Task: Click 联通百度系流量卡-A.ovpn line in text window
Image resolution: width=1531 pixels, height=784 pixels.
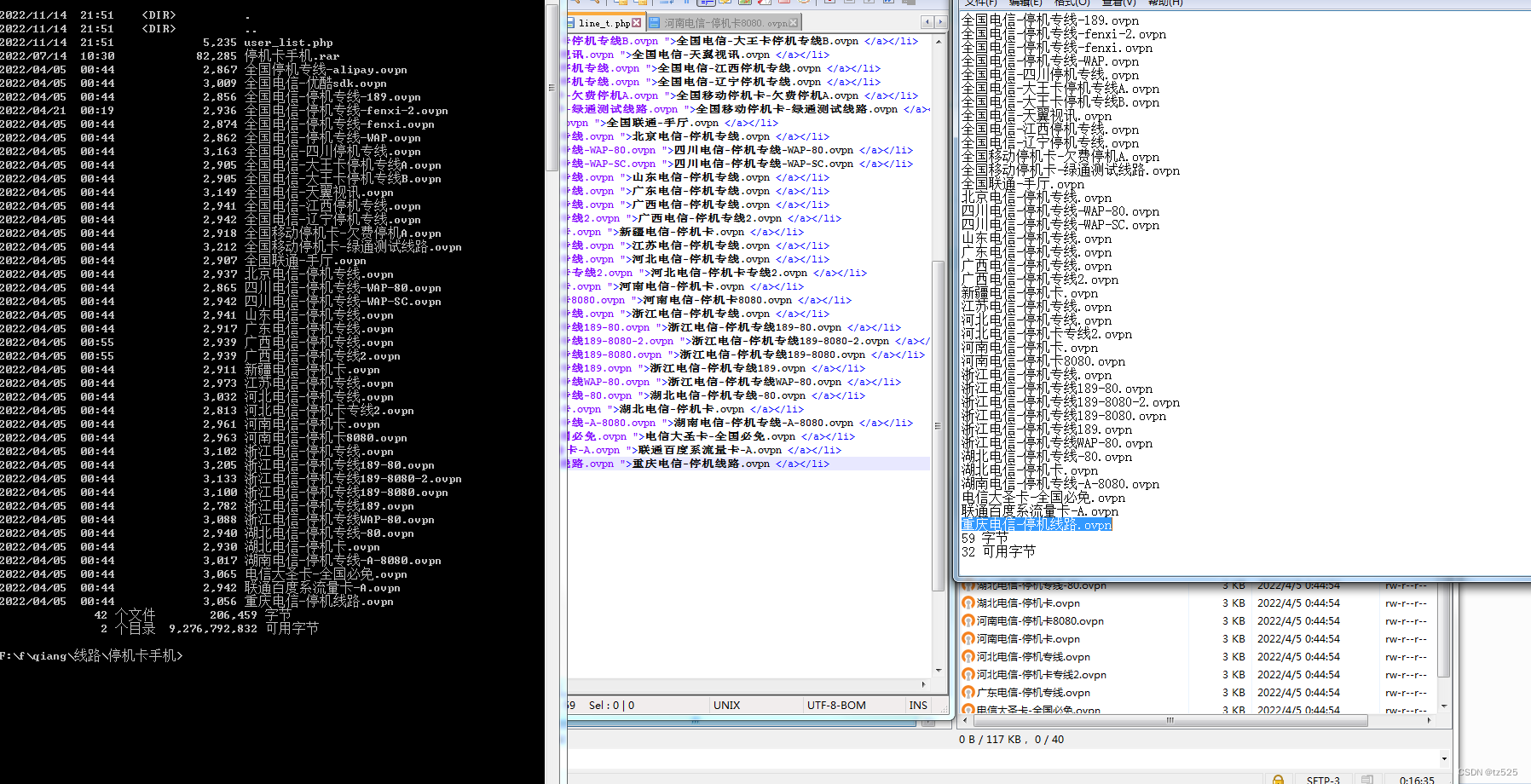Action: pos(1040,511)
